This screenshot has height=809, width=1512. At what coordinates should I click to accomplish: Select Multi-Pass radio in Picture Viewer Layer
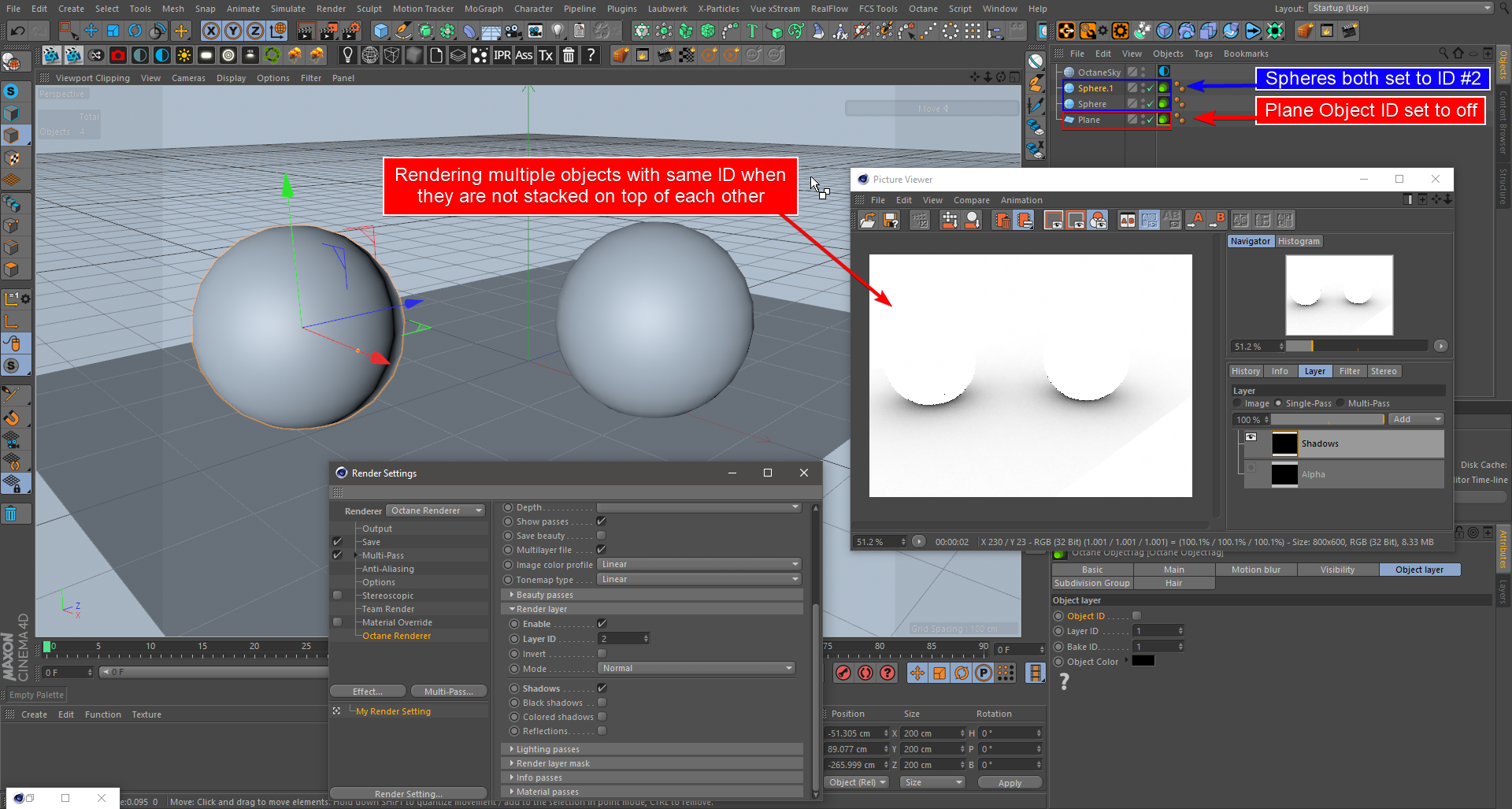pos(1340,403)
